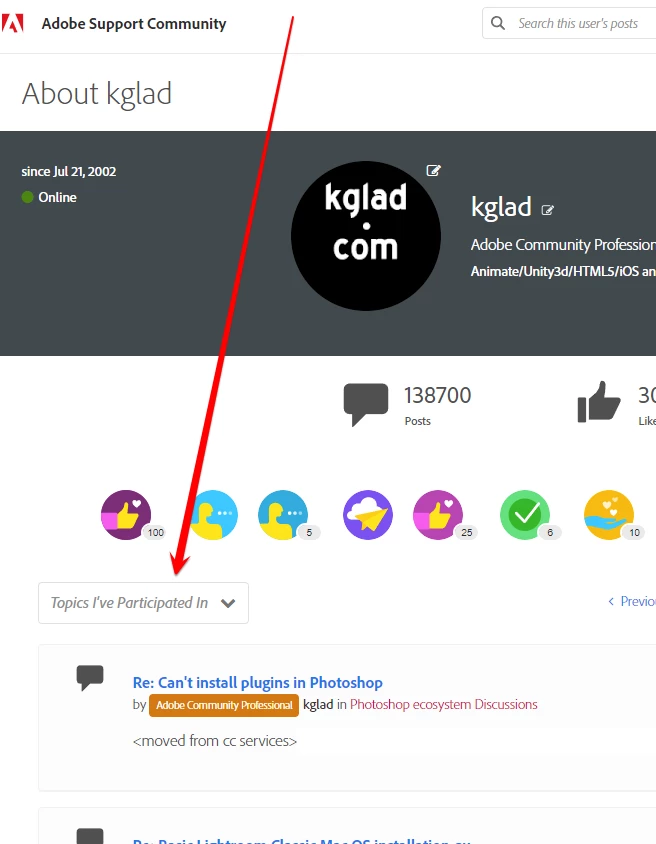Image resolution: width=656 pixels, height=844 pixels.
Task: Click the Likes thumbs-up icon
Action: (599, 402)
